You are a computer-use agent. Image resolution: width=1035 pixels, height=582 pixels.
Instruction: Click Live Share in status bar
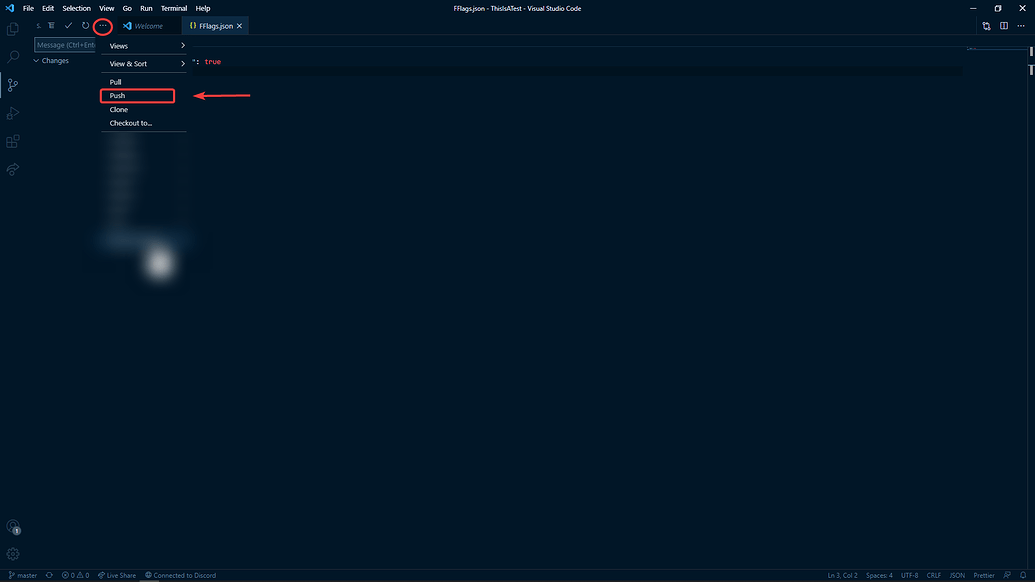[x=117, y=575]
